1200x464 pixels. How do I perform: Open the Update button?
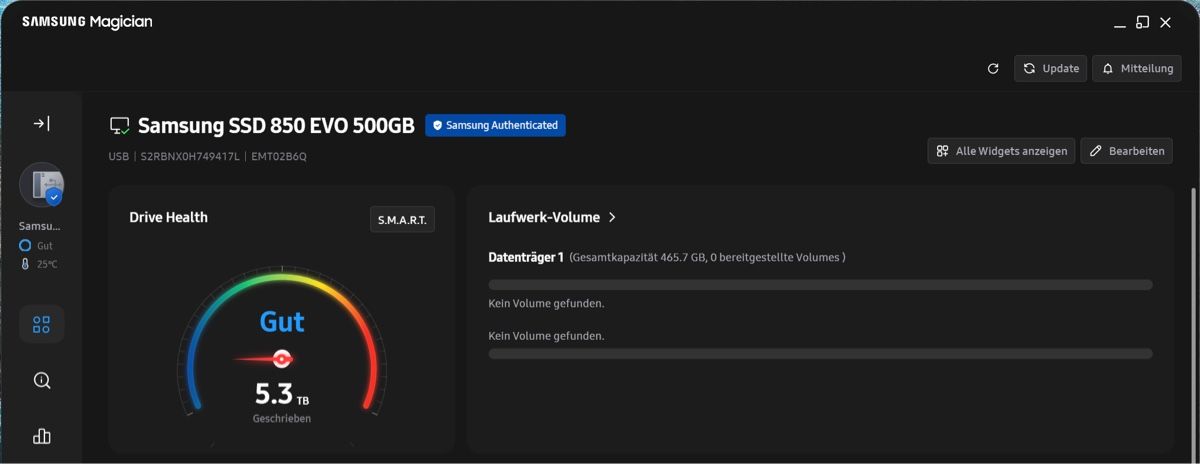[1050, 68]
